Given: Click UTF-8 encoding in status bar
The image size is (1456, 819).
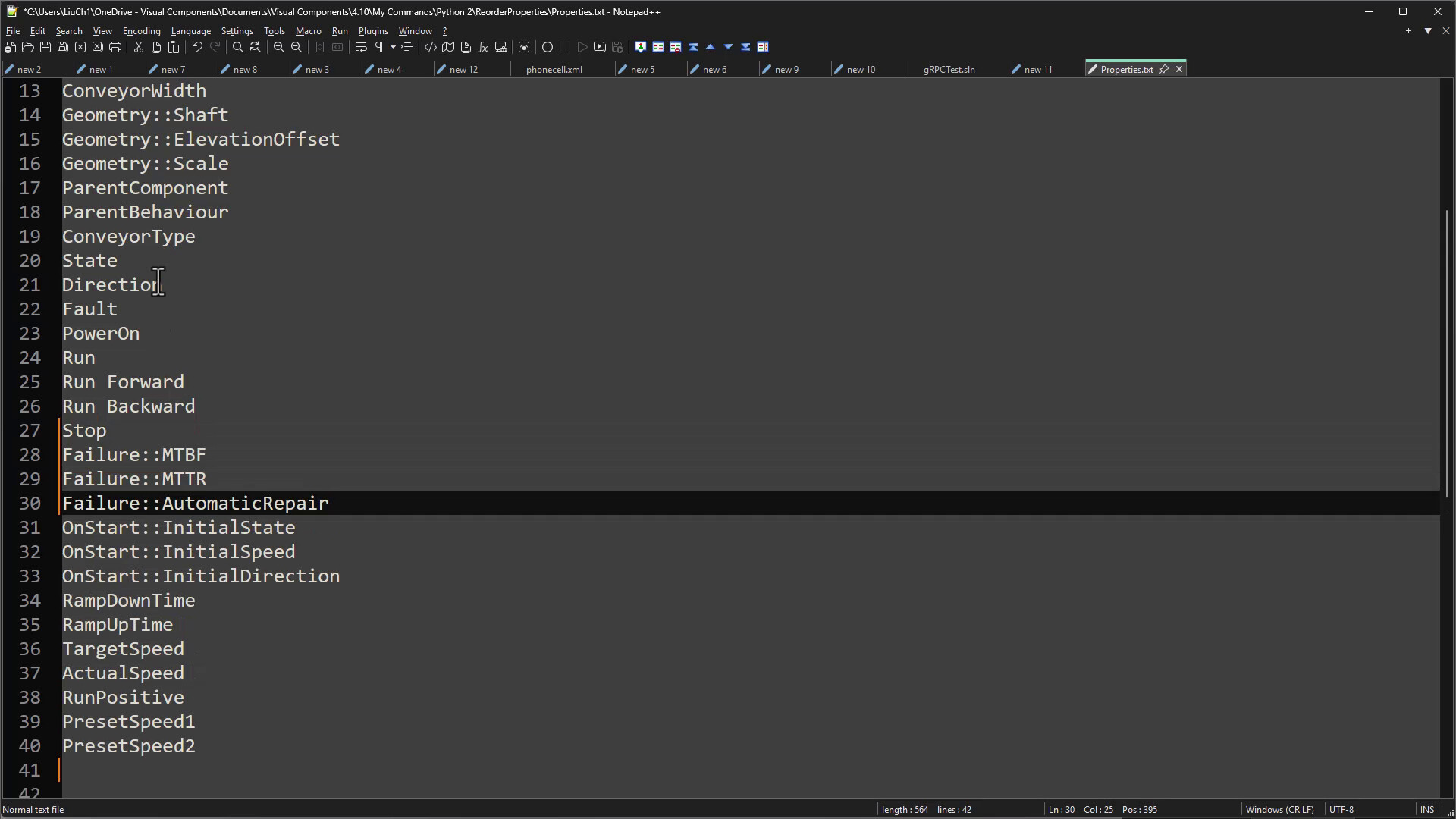Looking at the screenshot, I should 1341,809.
